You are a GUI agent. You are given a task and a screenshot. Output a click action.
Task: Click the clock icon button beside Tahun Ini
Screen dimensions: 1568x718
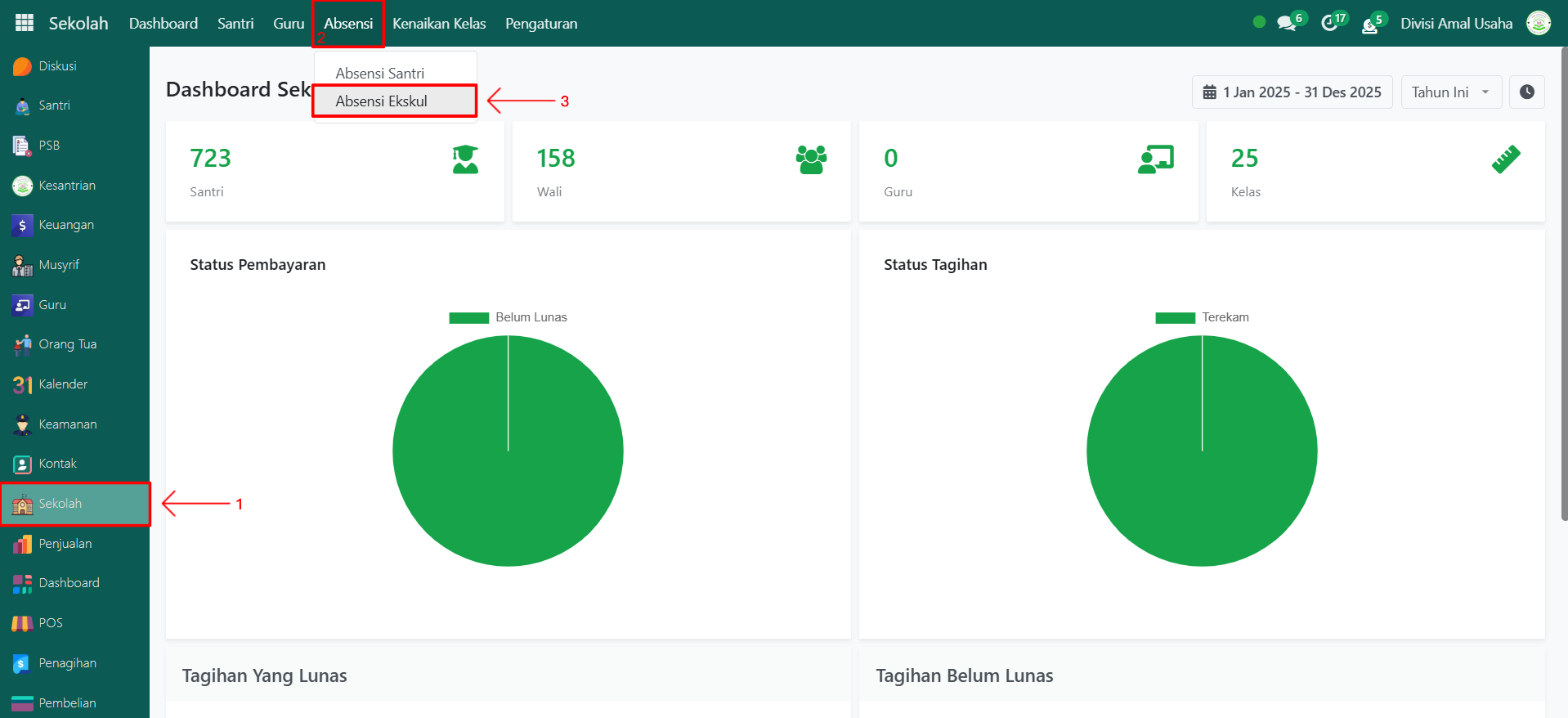[x=1526, y=92]
